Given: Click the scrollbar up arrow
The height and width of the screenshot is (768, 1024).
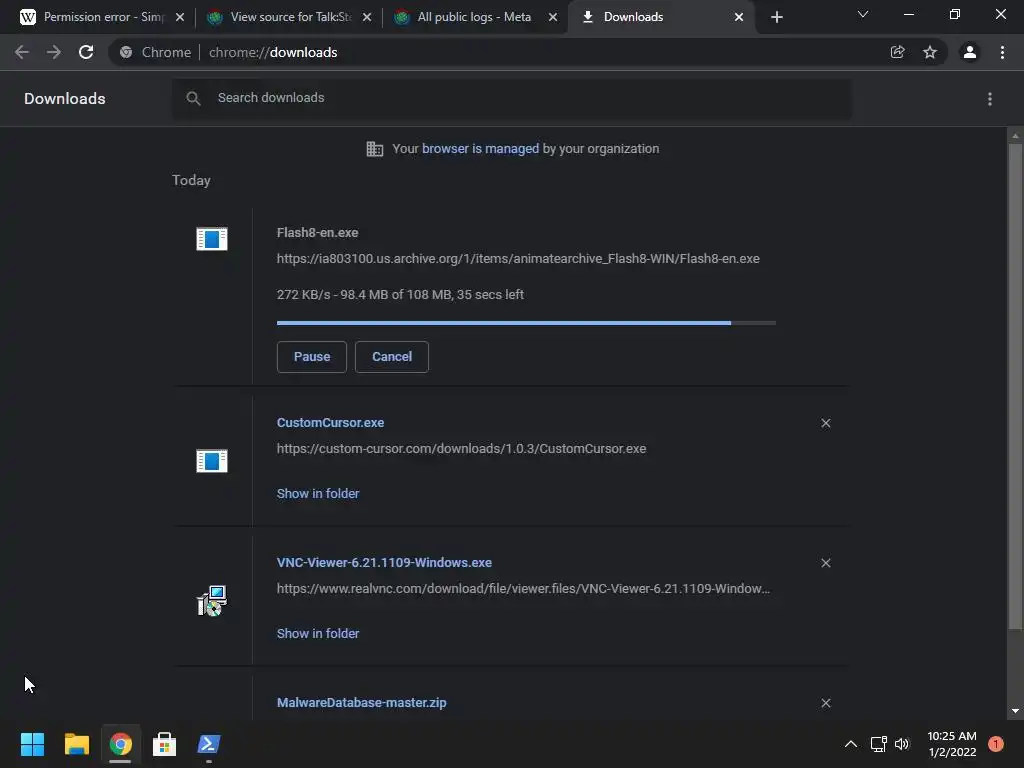Looking at the screenshot, I should point(1015,136).
